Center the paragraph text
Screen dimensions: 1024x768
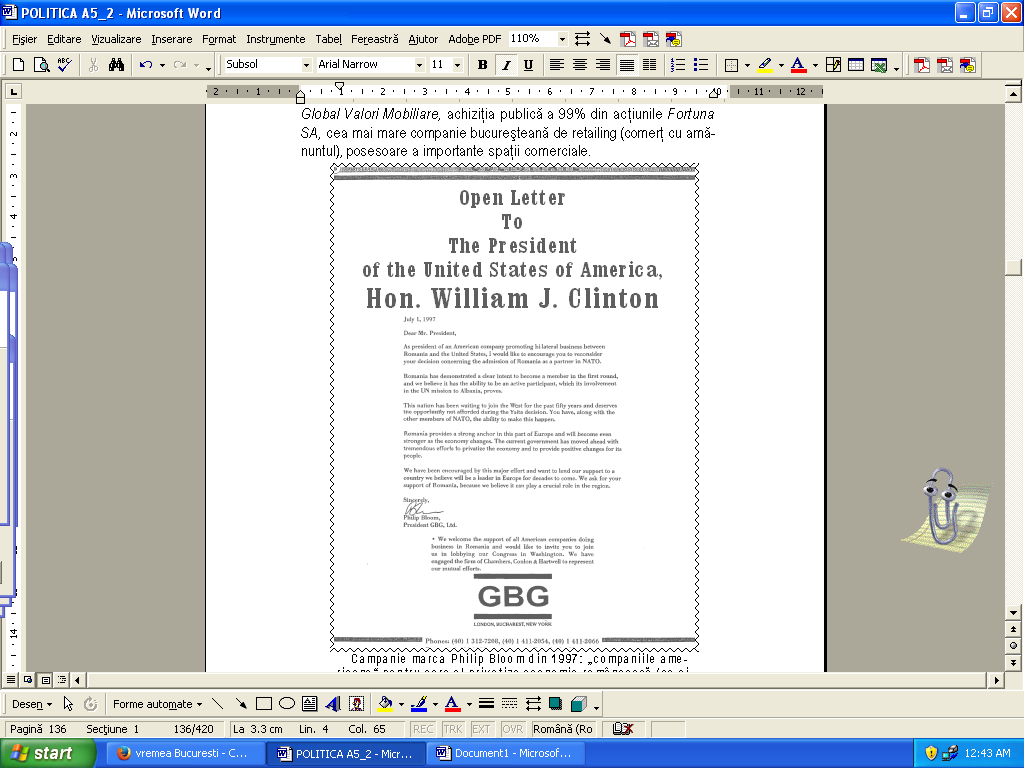(x=580, y=65)
